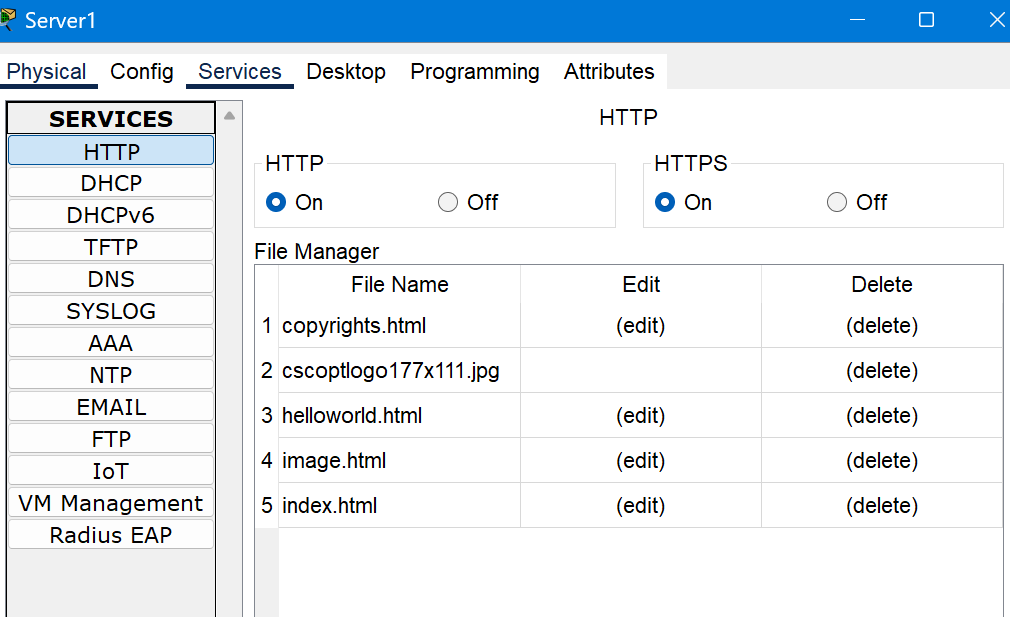Open the VM Management service
Image resolution: width=1010 pixels, height=617 pixels.
tap(111, 503)
